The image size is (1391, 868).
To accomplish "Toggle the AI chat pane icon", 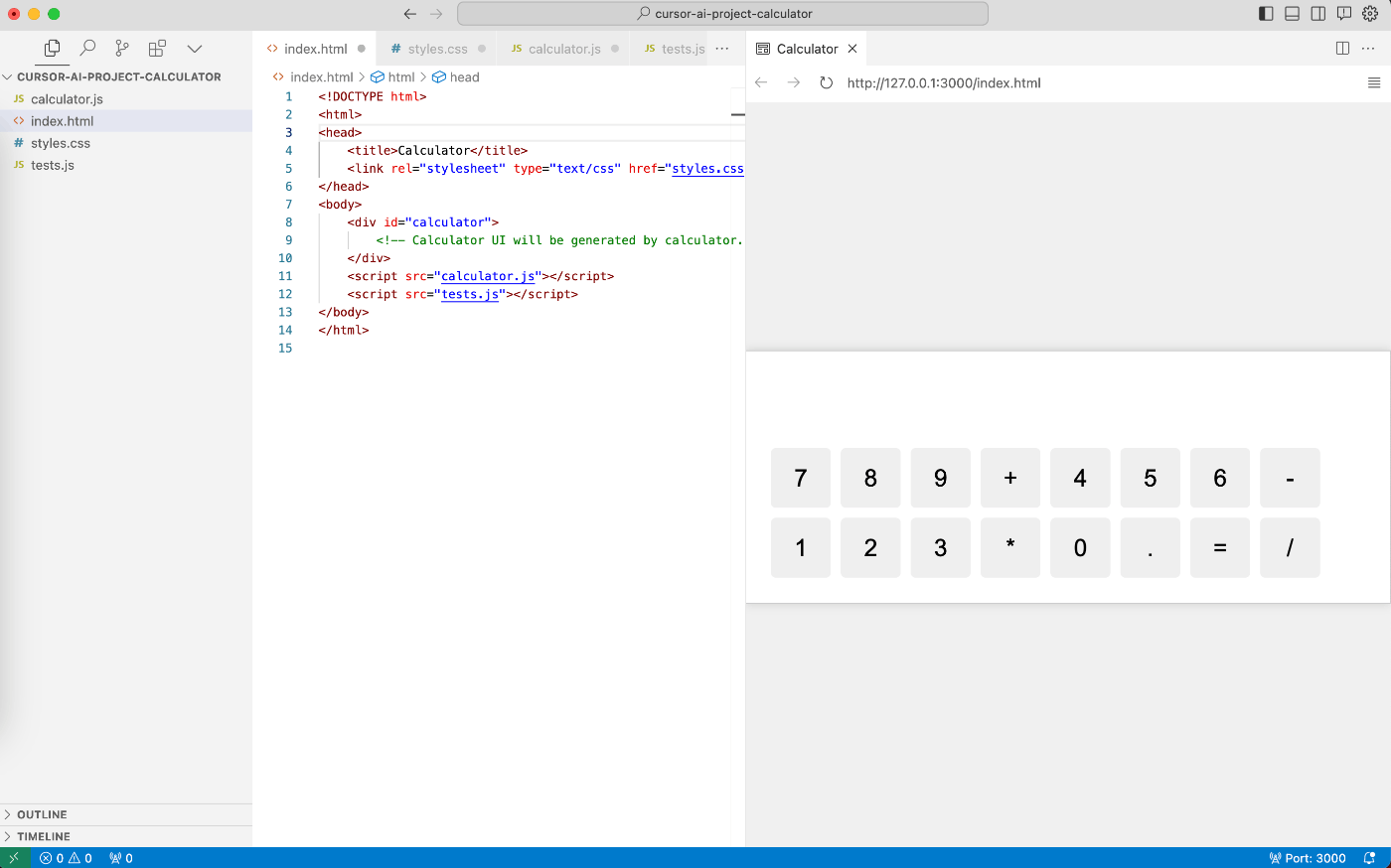I will point(1344,14).
